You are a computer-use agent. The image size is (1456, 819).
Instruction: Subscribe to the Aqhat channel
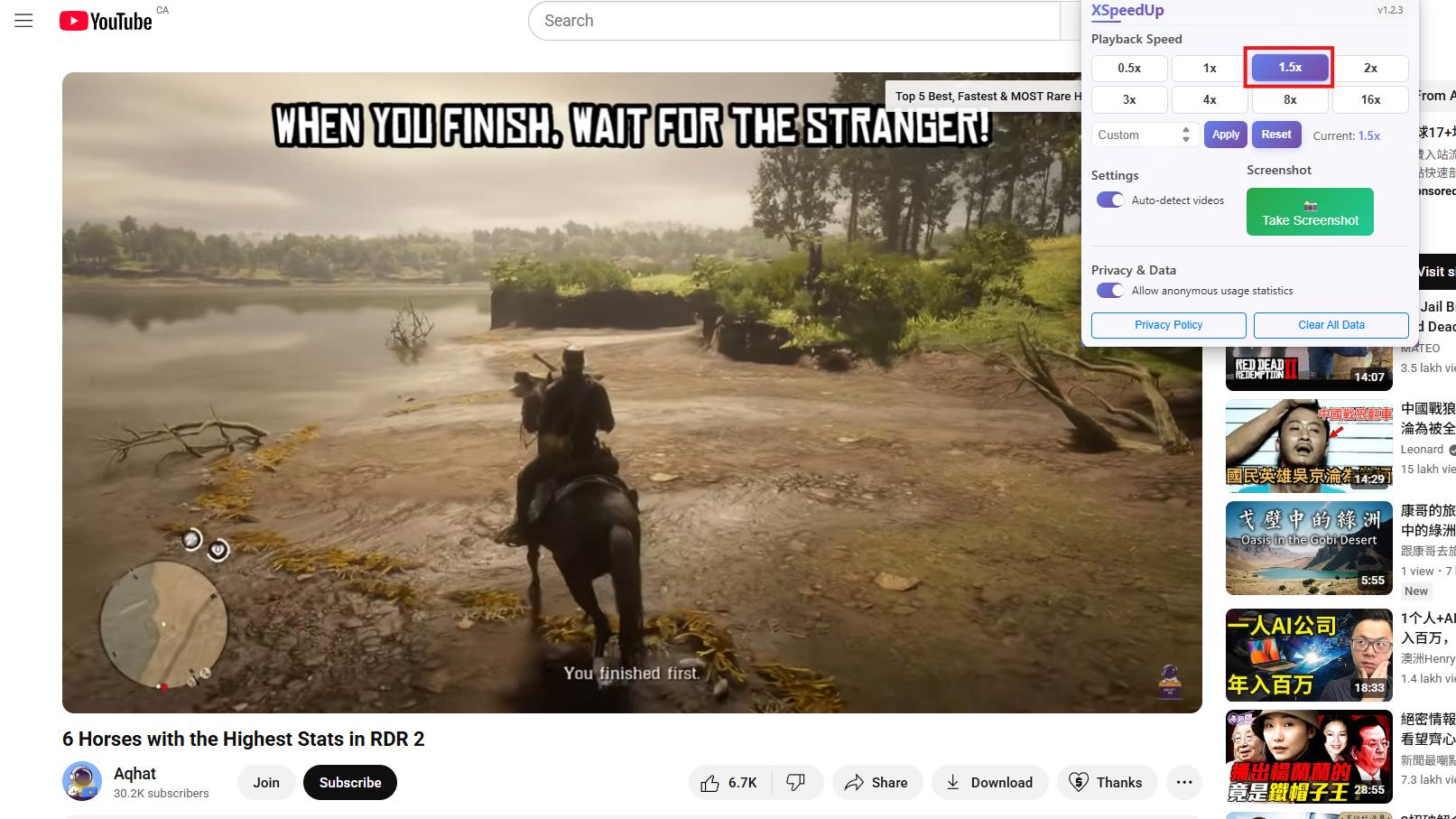pos(350,782)
